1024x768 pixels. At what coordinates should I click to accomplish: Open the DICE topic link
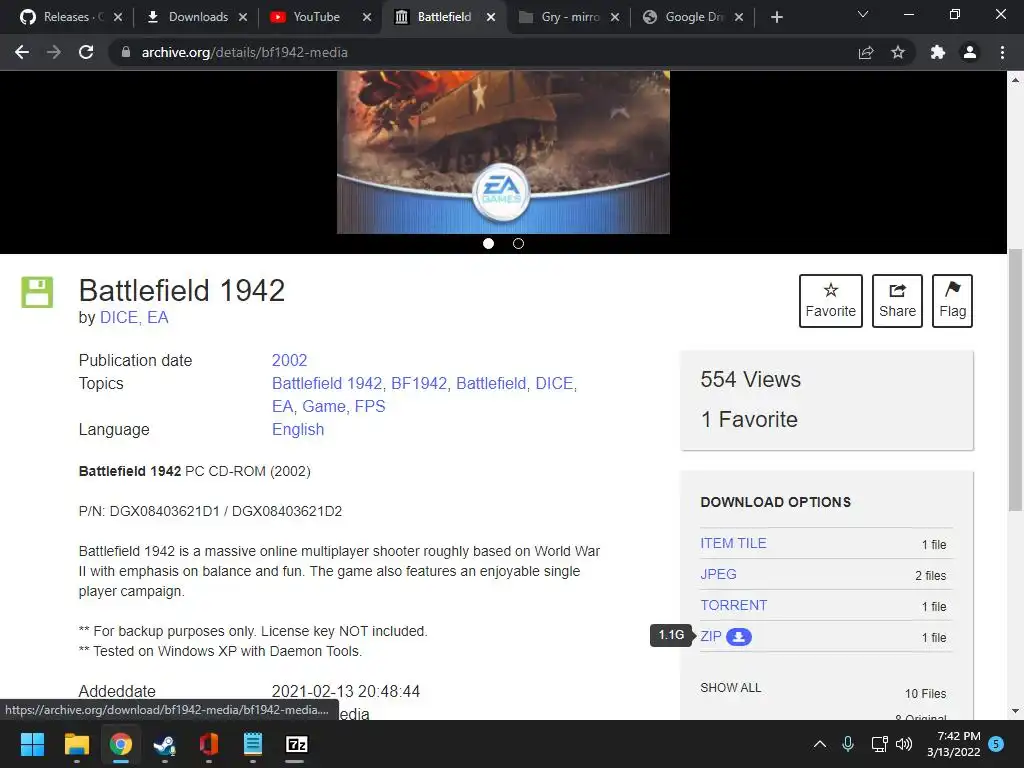(x=556, y=383)
